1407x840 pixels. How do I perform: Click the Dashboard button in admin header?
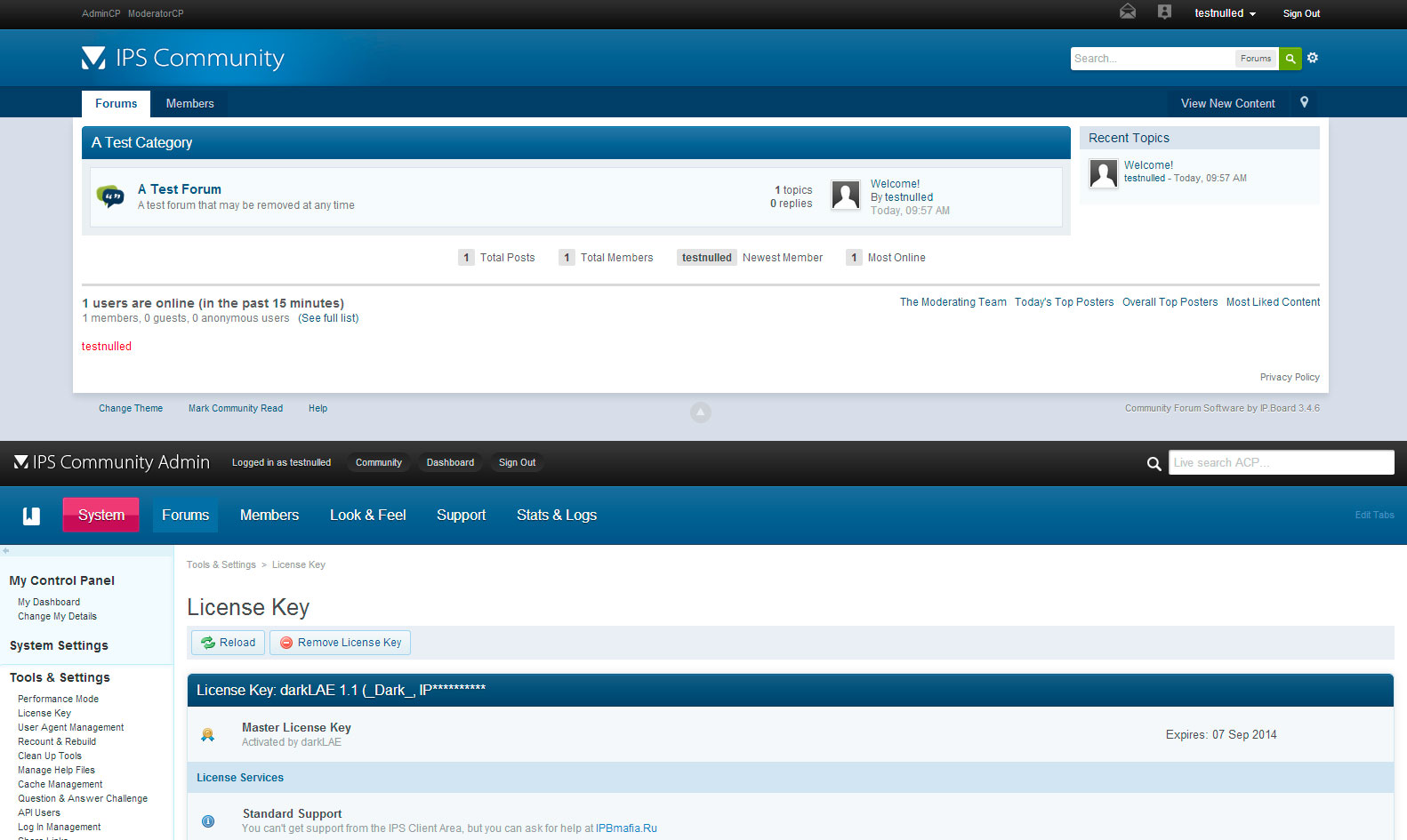click(x=450, y=462)
